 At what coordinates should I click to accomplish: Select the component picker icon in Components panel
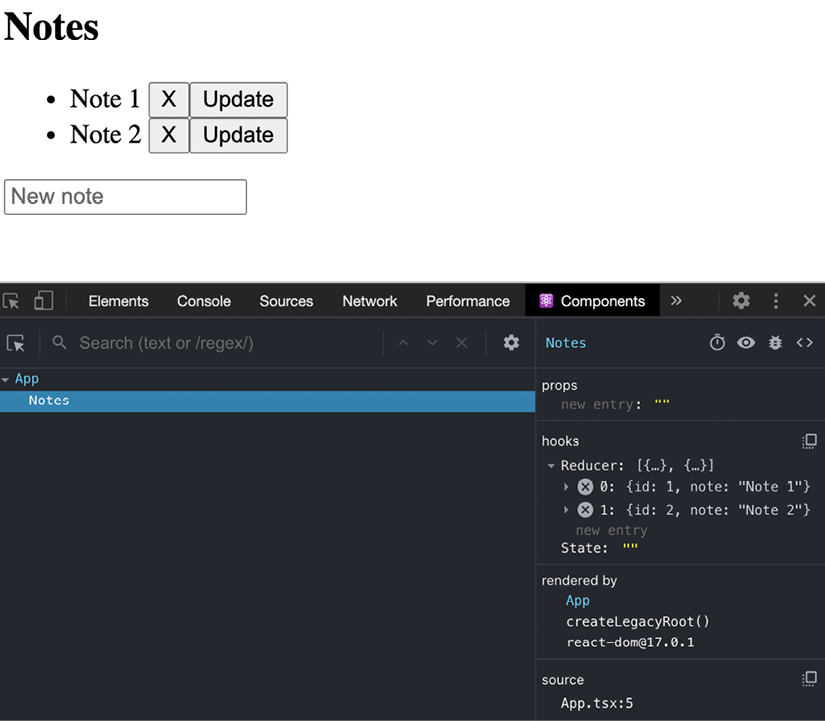coord(16,342)
